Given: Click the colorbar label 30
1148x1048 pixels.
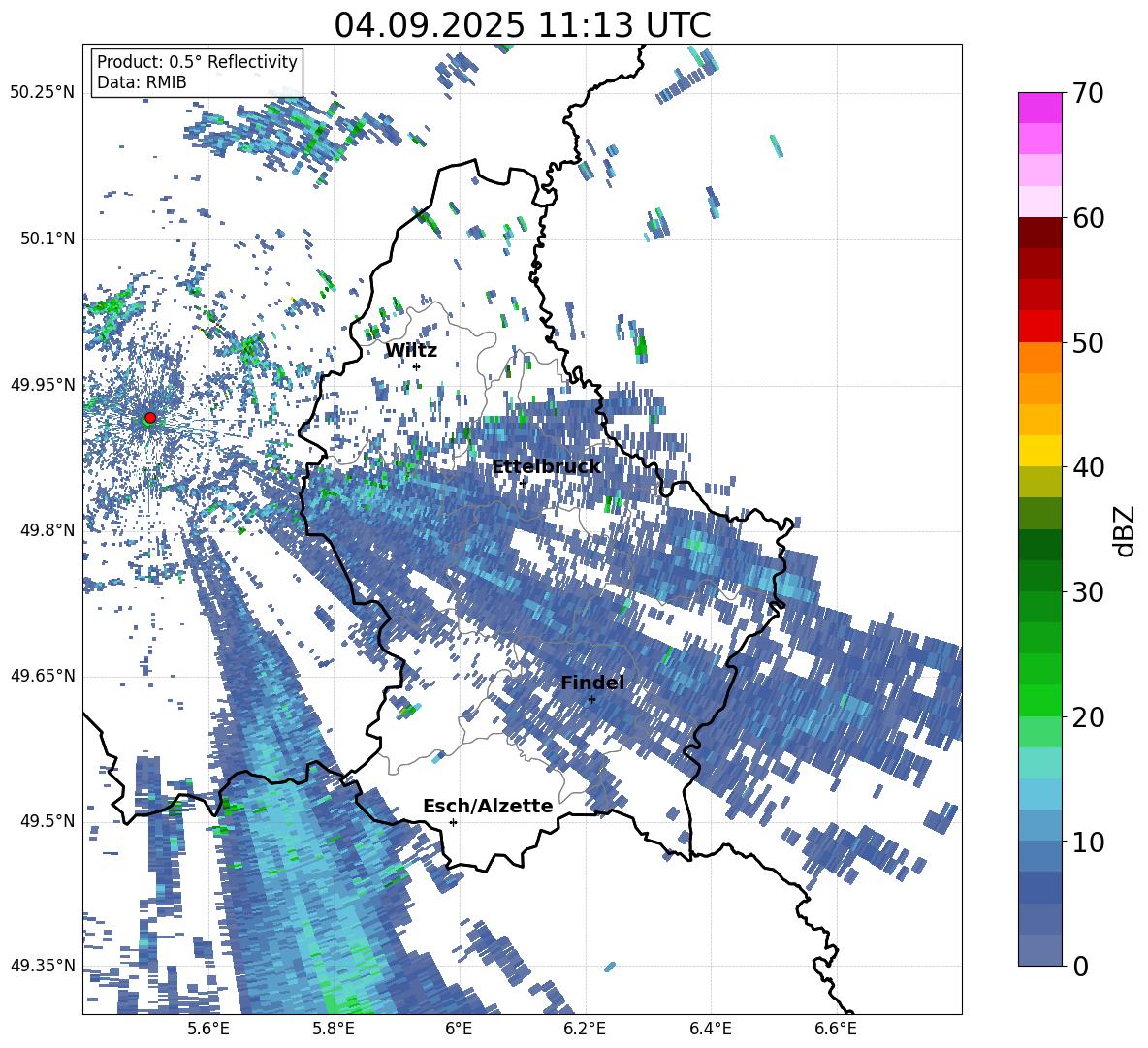Looking at the screenshot, I should 1088,592.
